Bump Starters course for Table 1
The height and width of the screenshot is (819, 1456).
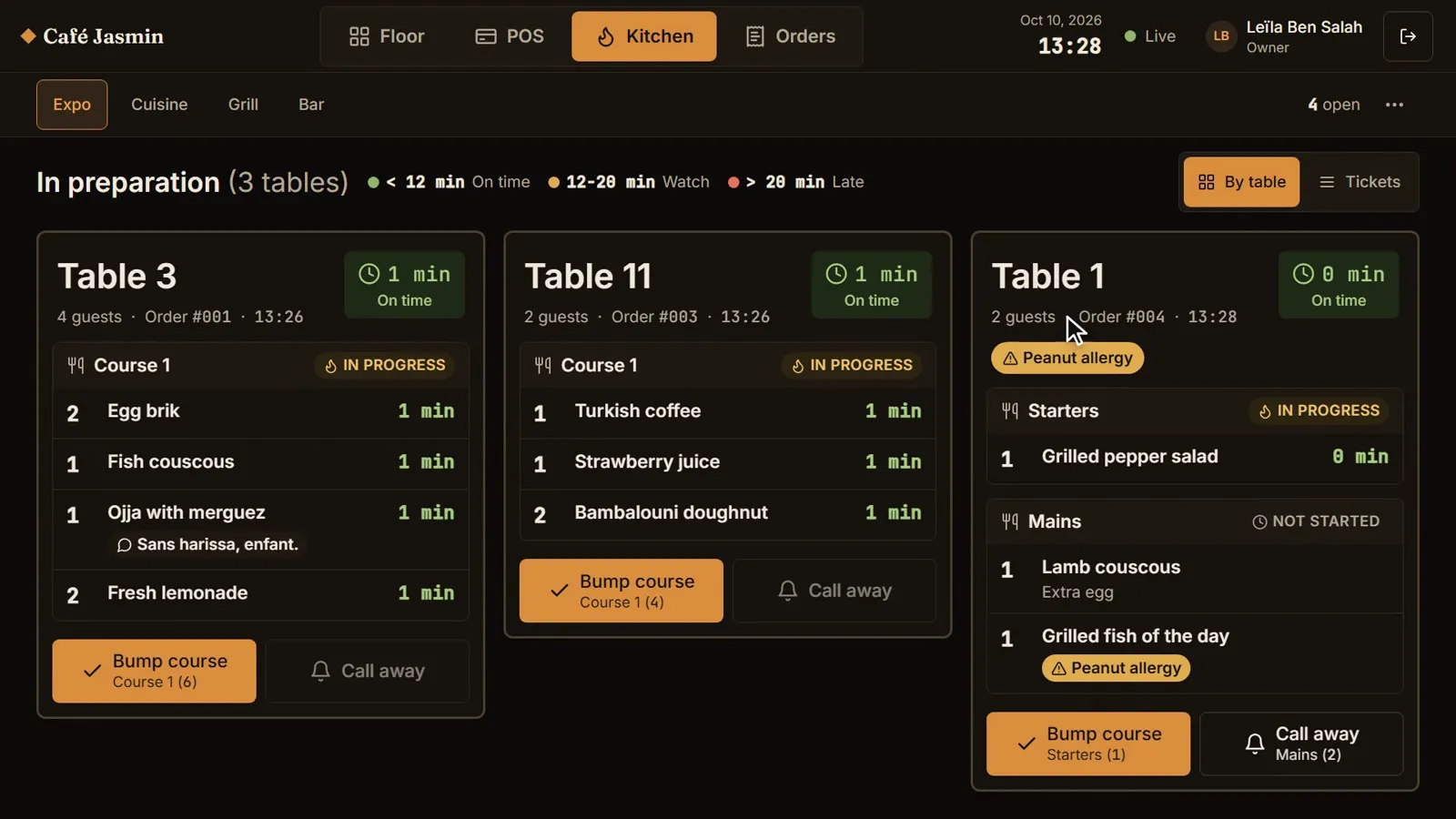click(1088, 743)
